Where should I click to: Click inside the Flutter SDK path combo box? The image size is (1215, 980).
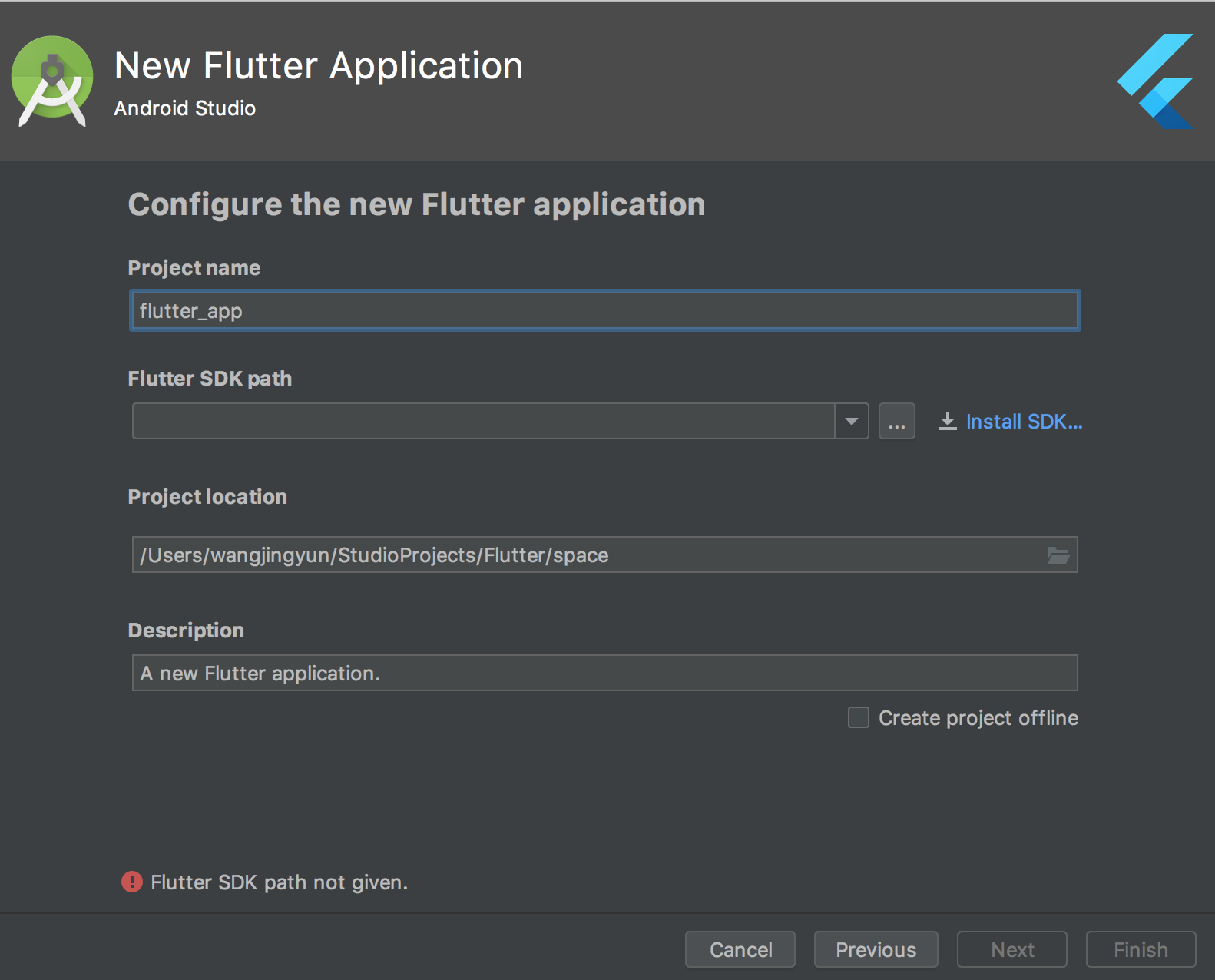(x=484, y=422)
